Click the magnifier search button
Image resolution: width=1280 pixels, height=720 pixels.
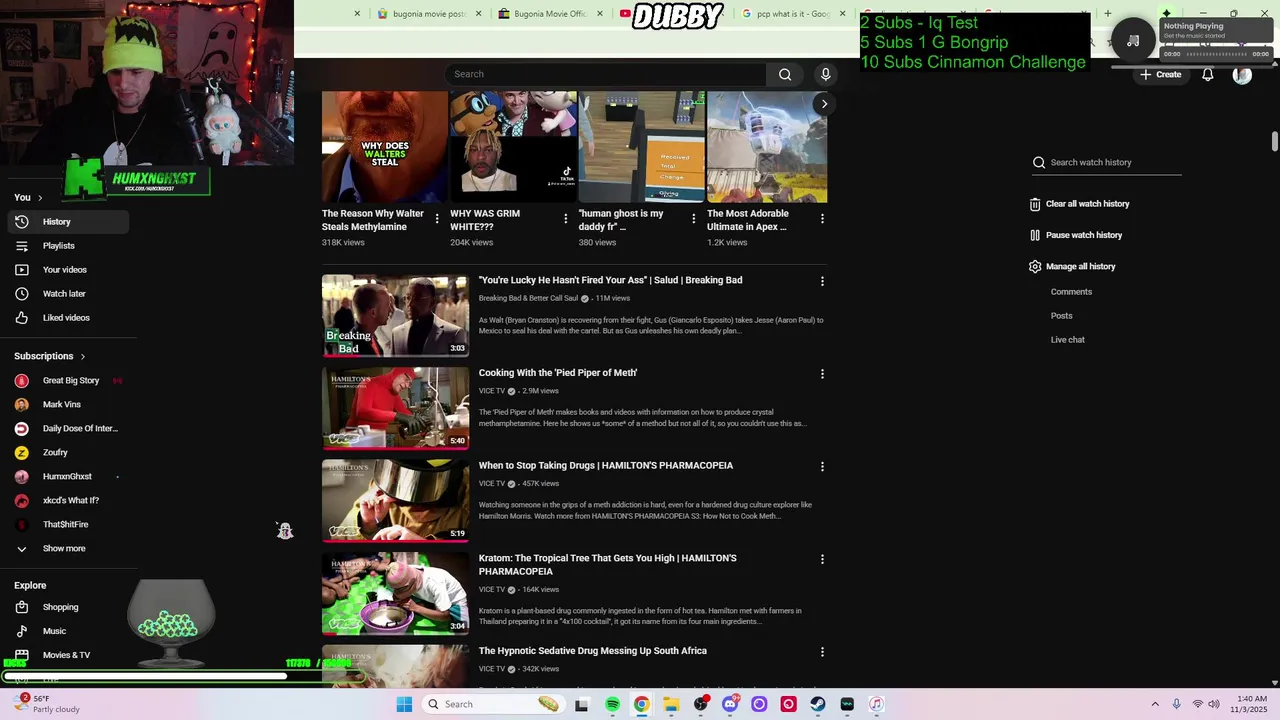click(x=785, y=74)
